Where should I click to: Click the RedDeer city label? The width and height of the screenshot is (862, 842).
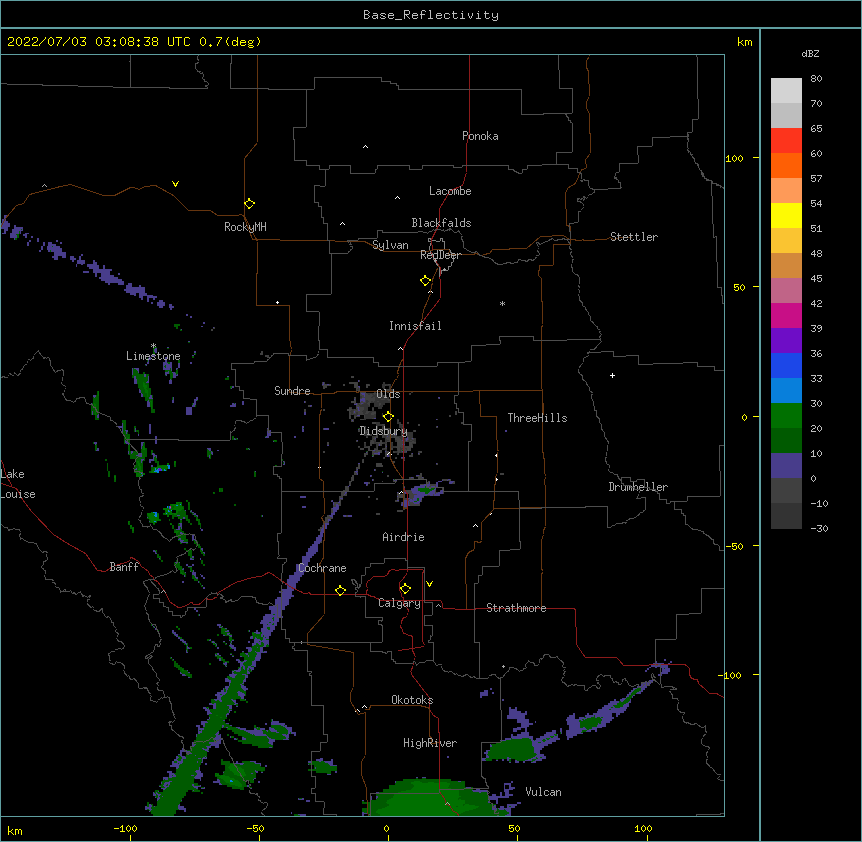440,255
